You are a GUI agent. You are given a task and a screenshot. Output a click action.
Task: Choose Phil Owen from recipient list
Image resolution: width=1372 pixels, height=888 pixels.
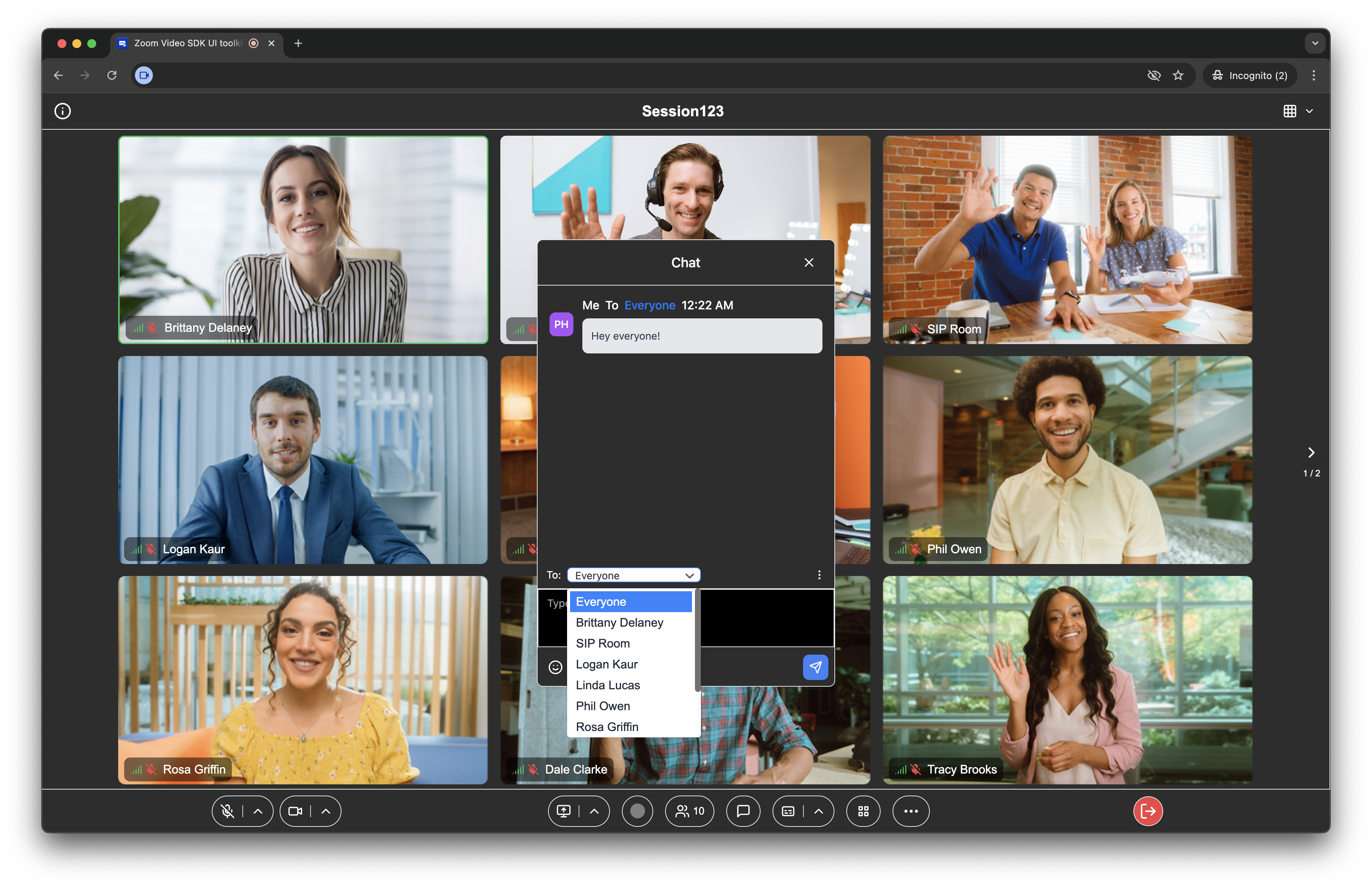pos(602,706)
